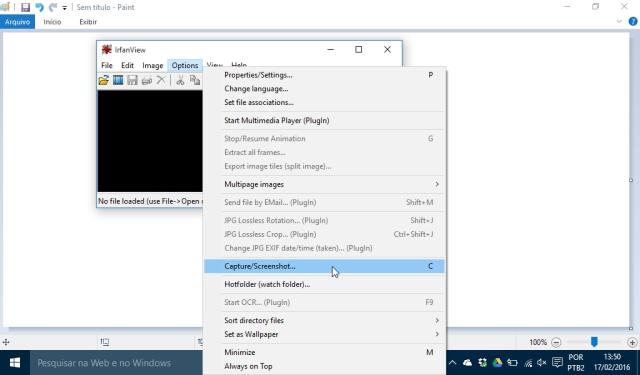Viewport: 640px width, 375px height.
Task: Click the Open folder icon in IrfanView toolbar
Action: tap(104, 80)
